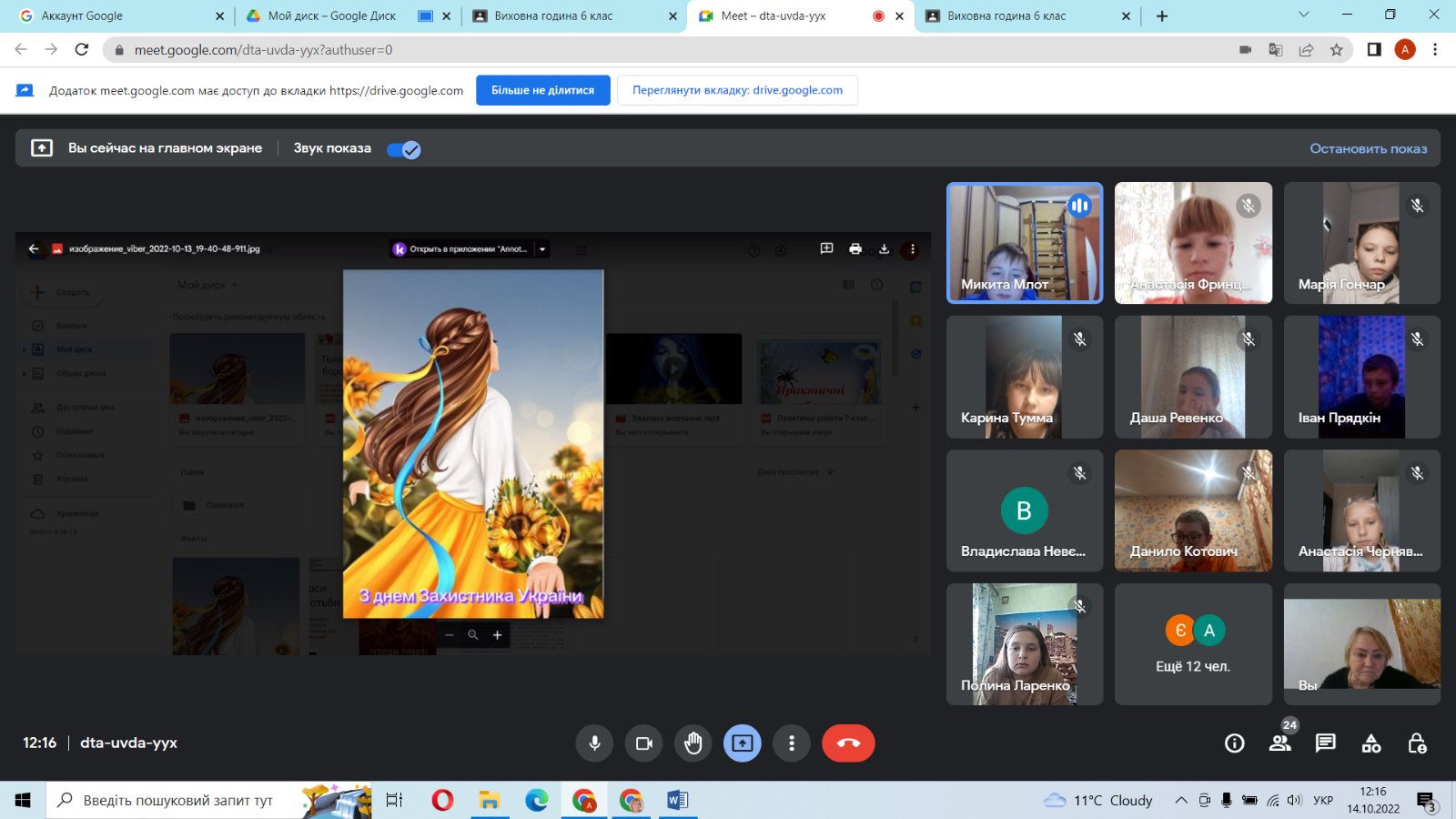This screenshot has width=1456, height=819.
Task: Mute the microphone in Meet controls
Action: pos(594,743)
